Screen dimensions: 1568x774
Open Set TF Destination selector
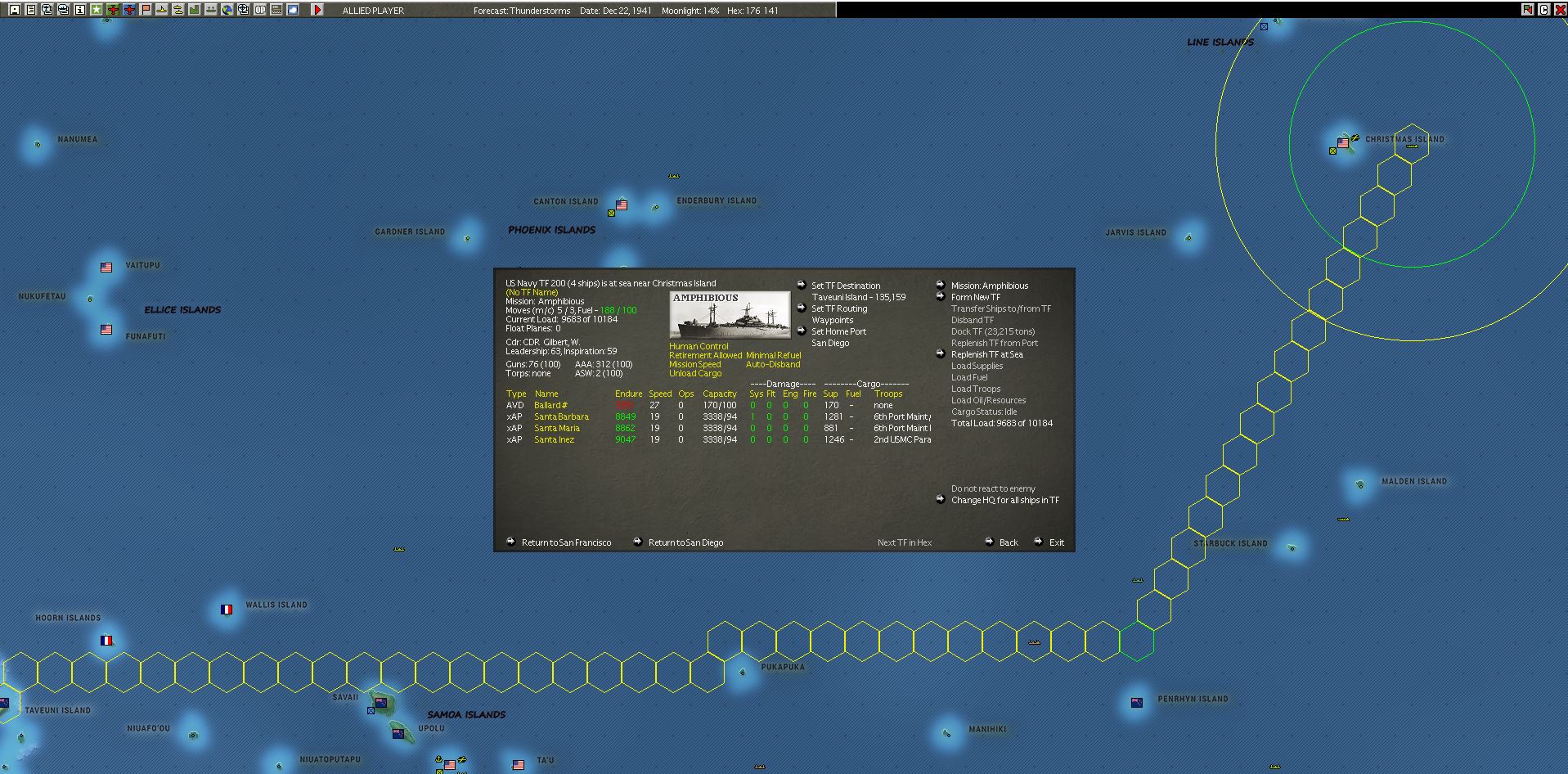[x=846, y=286]
